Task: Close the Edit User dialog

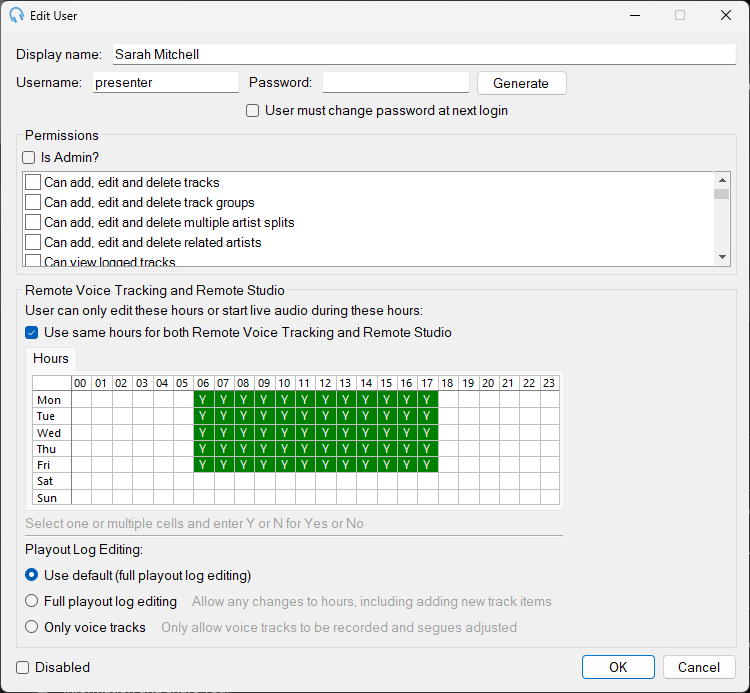Action: point(726,15)
